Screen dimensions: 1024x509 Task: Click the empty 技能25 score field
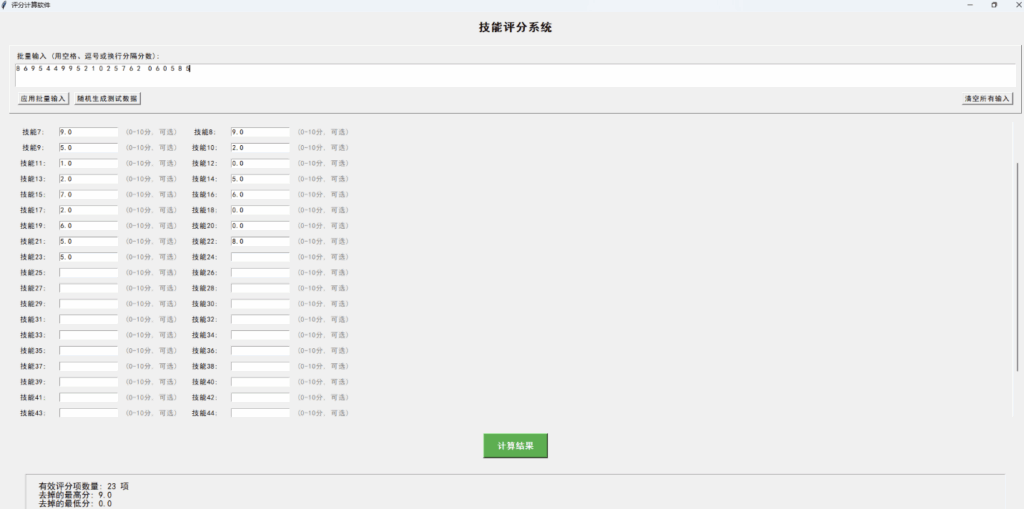88,272
